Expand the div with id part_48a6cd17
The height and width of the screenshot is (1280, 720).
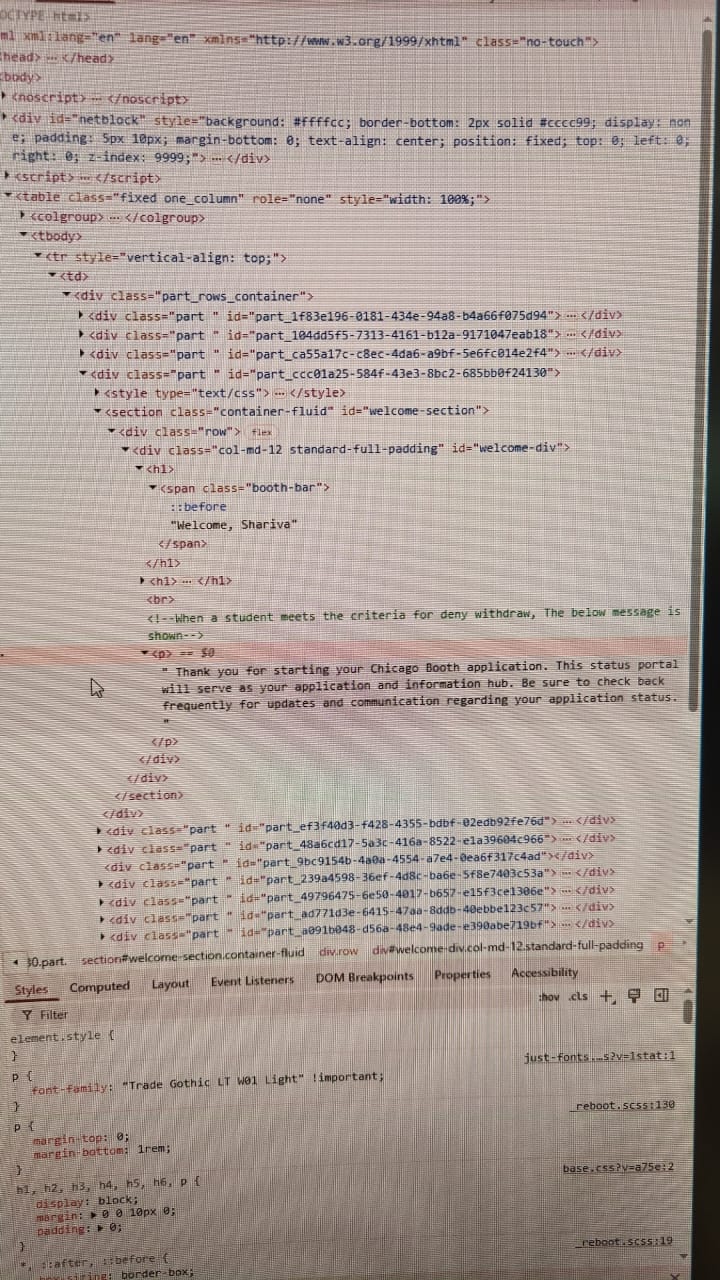click(x=98, y=847)
